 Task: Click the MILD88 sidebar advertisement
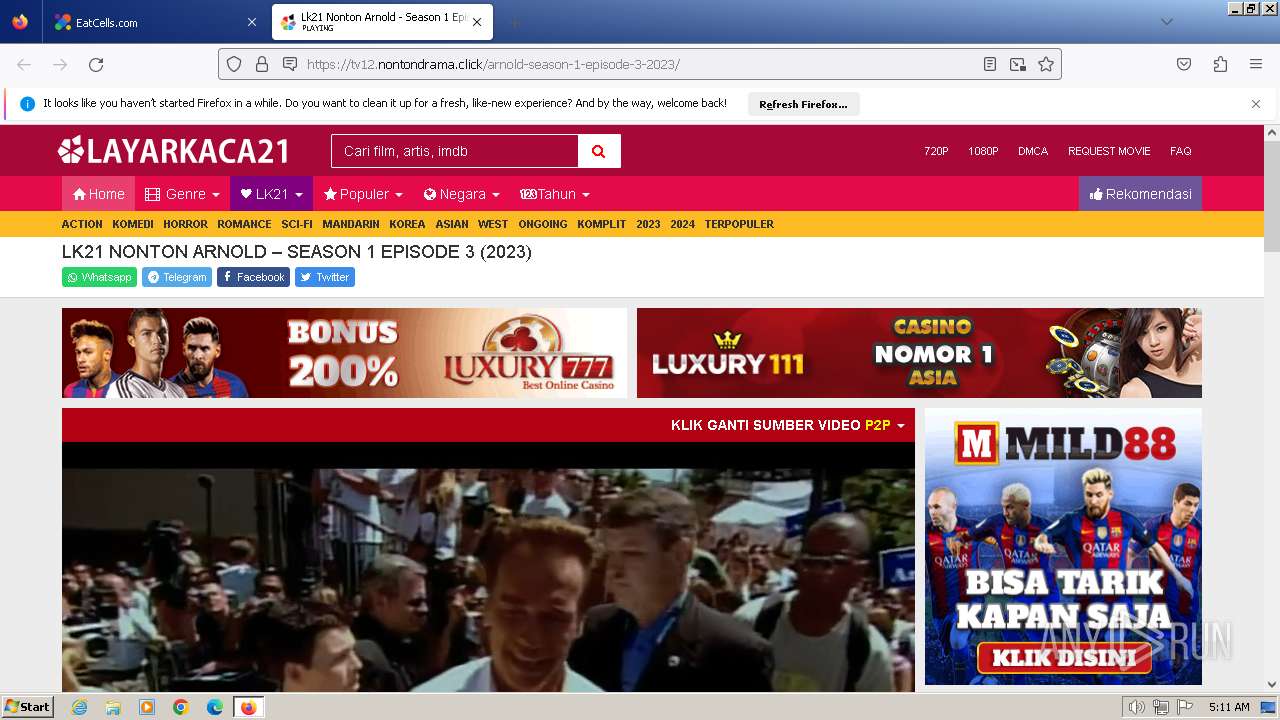click(1063, 546)
